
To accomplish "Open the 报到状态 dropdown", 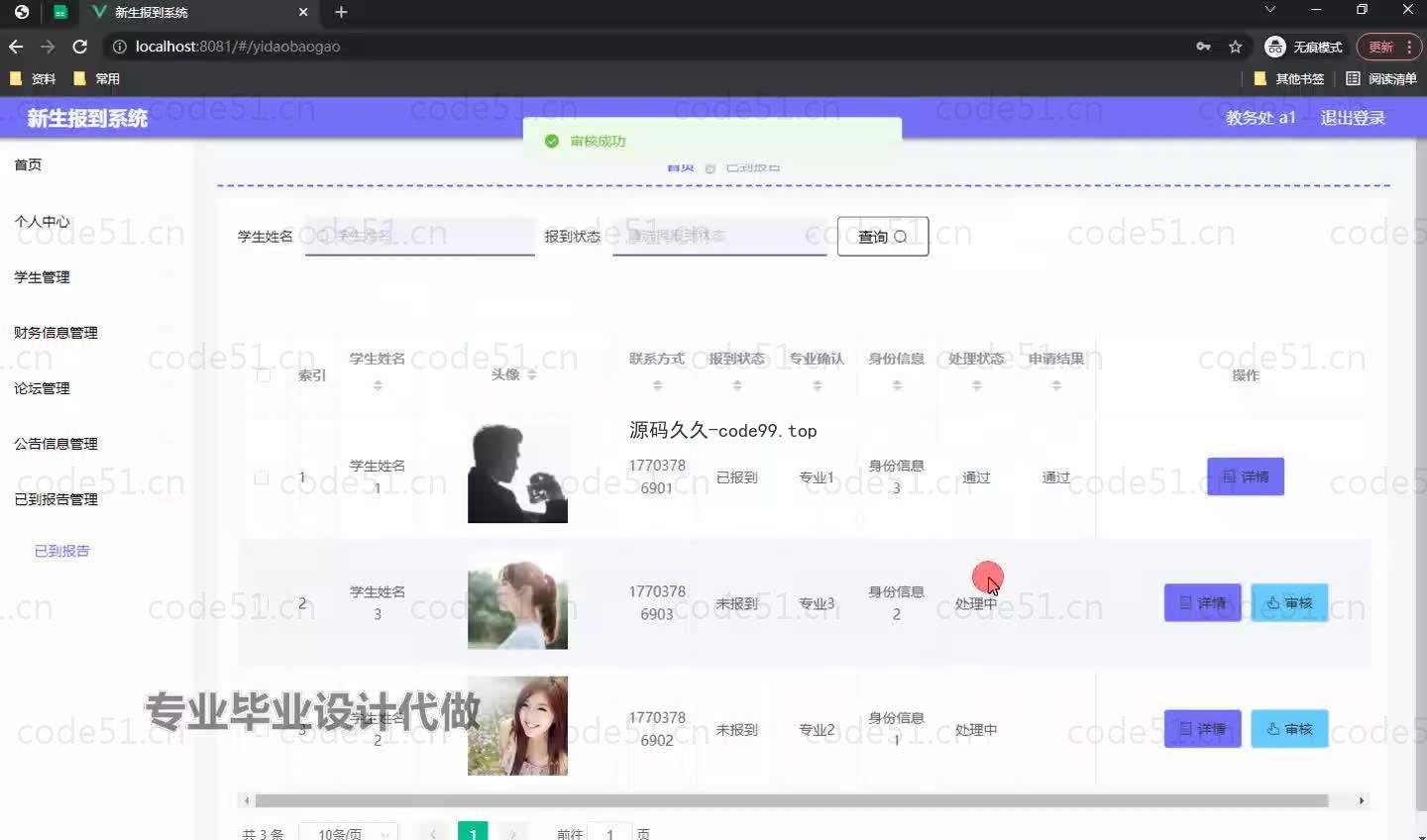I will (x=719, y=236).
